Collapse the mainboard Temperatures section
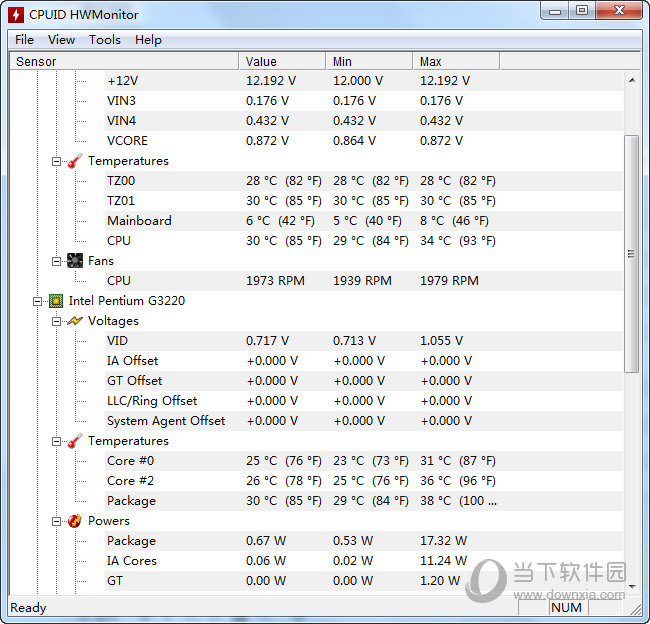 click(x=56, y=161)
